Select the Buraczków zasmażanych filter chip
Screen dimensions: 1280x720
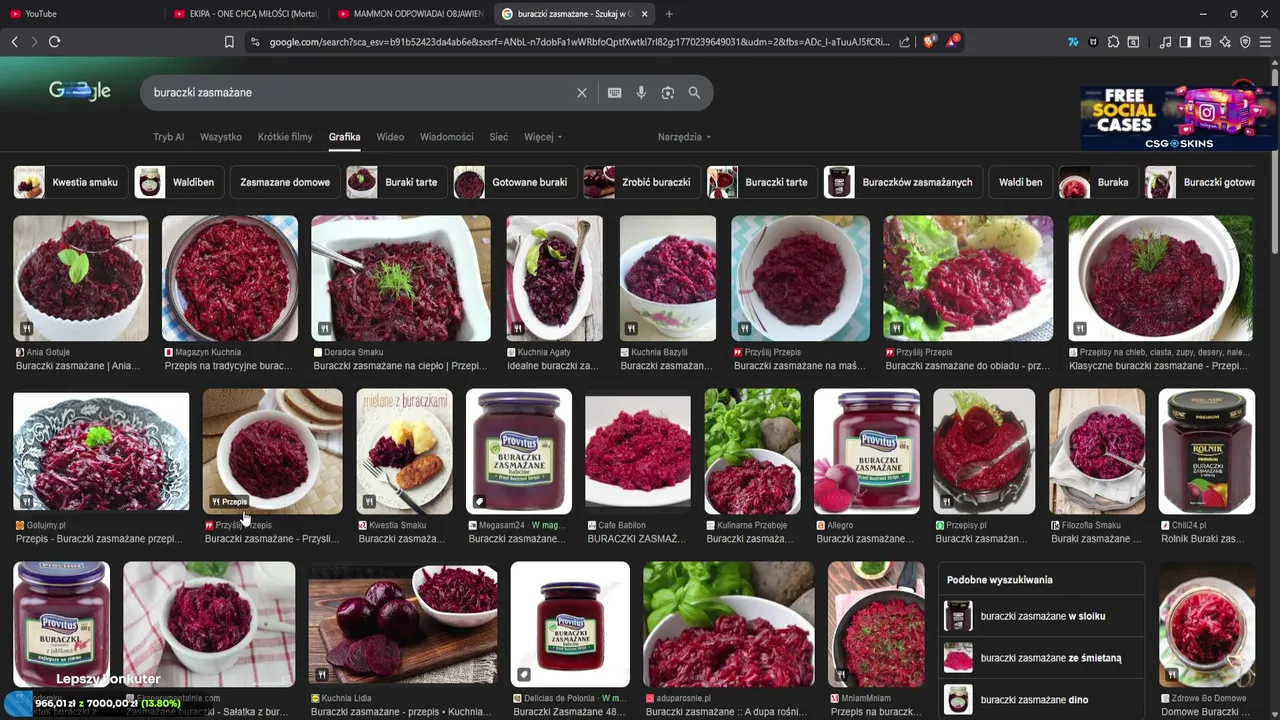[903, 182]
